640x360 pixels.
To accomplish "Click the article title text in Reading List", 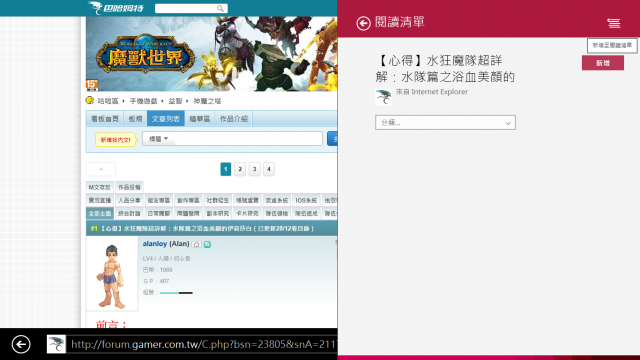I will point(445,69).
